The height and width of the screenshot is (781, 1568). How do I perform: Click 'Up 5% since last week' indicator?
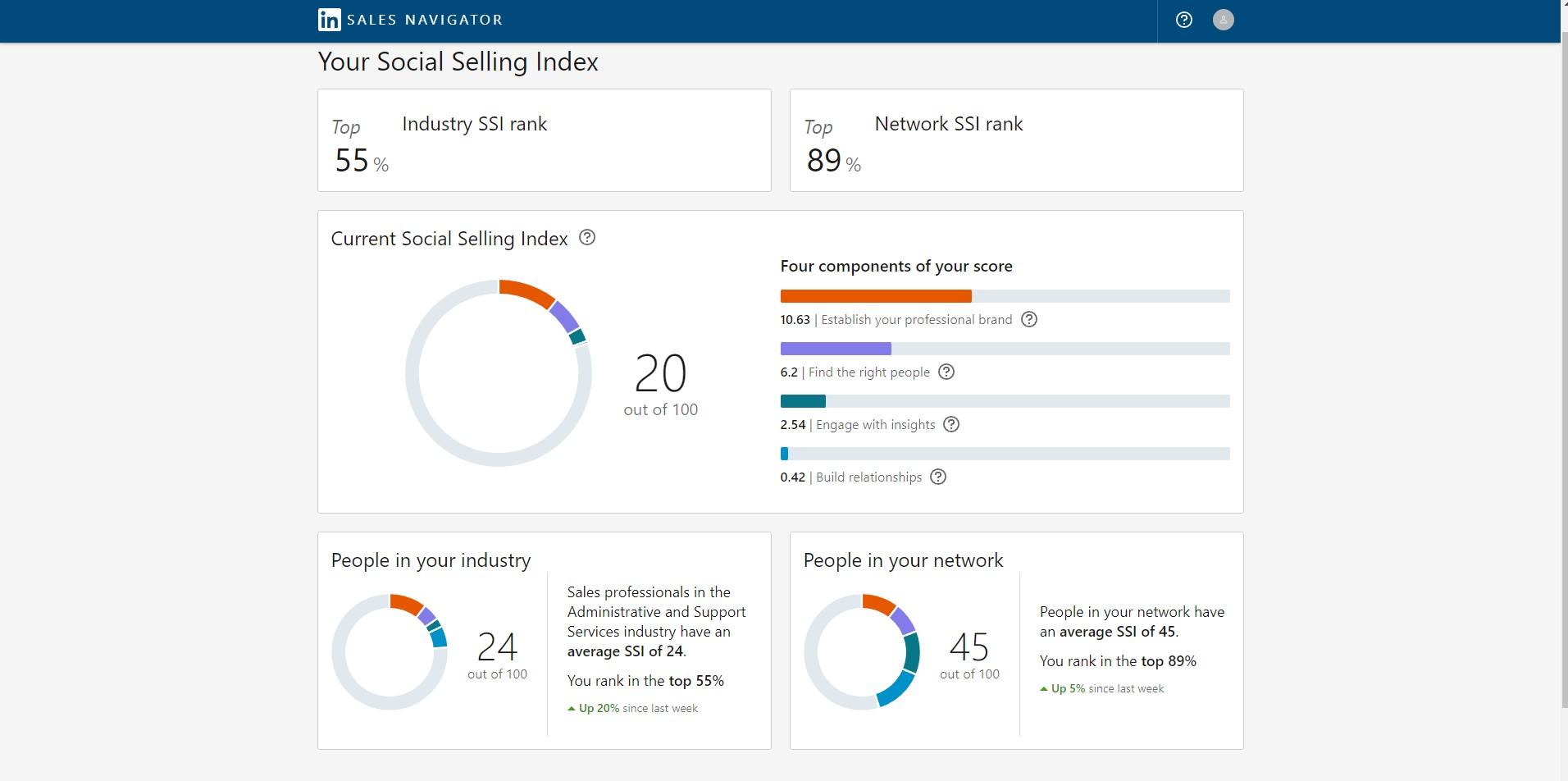(1102, 688)
